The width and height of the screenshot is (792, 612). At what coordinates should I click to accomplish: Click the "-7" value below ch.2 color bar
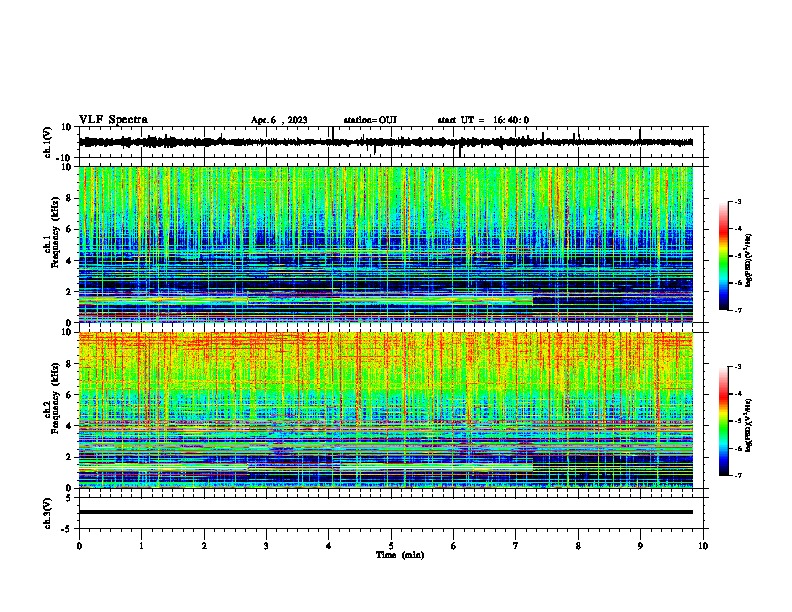[x=737, y=475]
